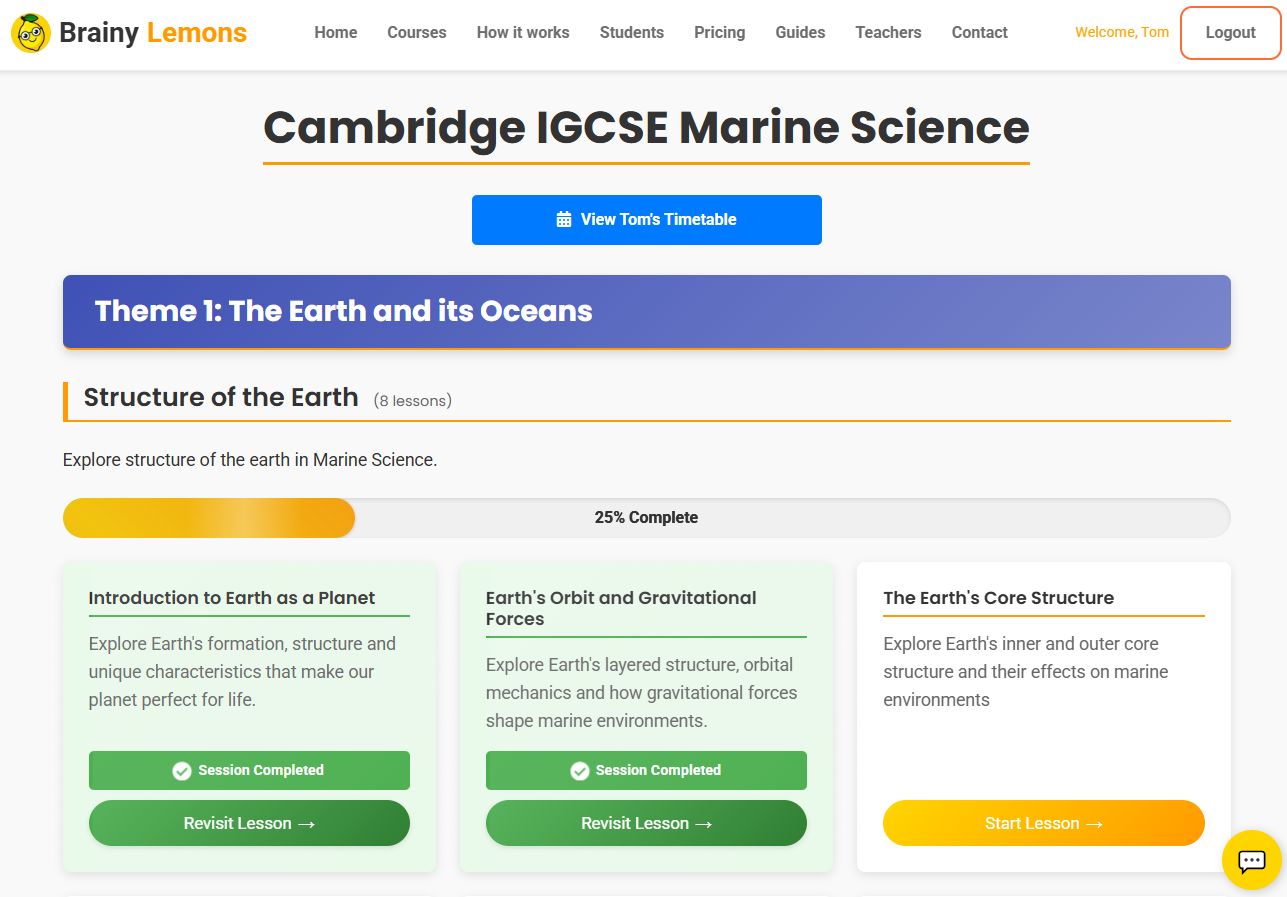
Task: Select Pricing in the navigation bar
Action: click(x=719, y=33)
